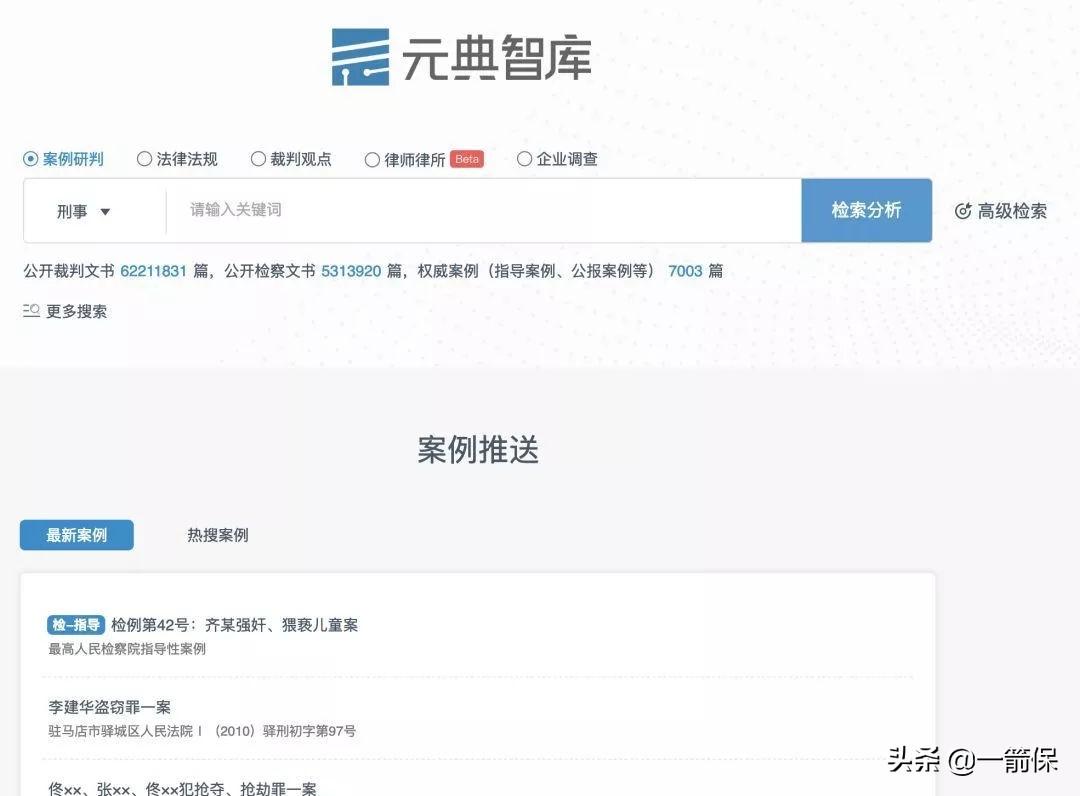1080x796 pixels.
Task: Click the 更多搜索 list-search icon
Action: pos(31,311)
